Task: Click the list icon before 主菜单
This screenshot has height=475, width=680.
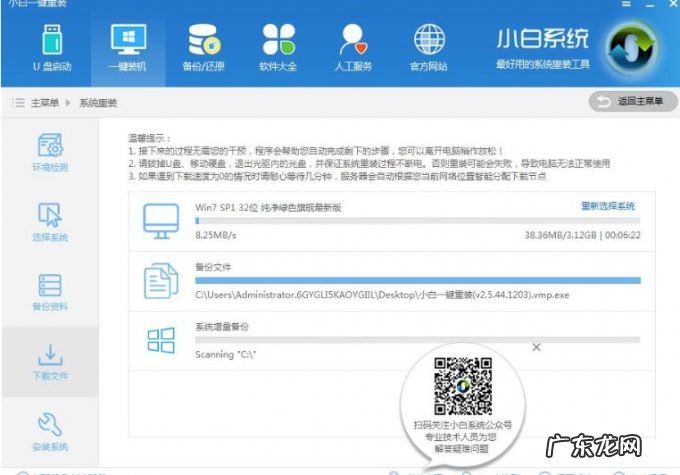Action: click(x=18, y=103)
